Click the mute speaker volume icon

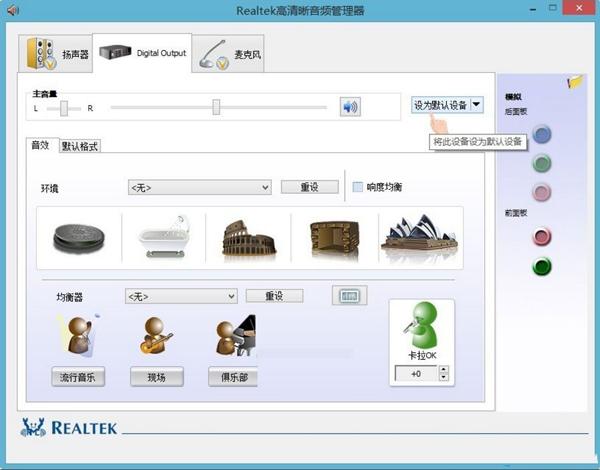(x=349, y=107)
